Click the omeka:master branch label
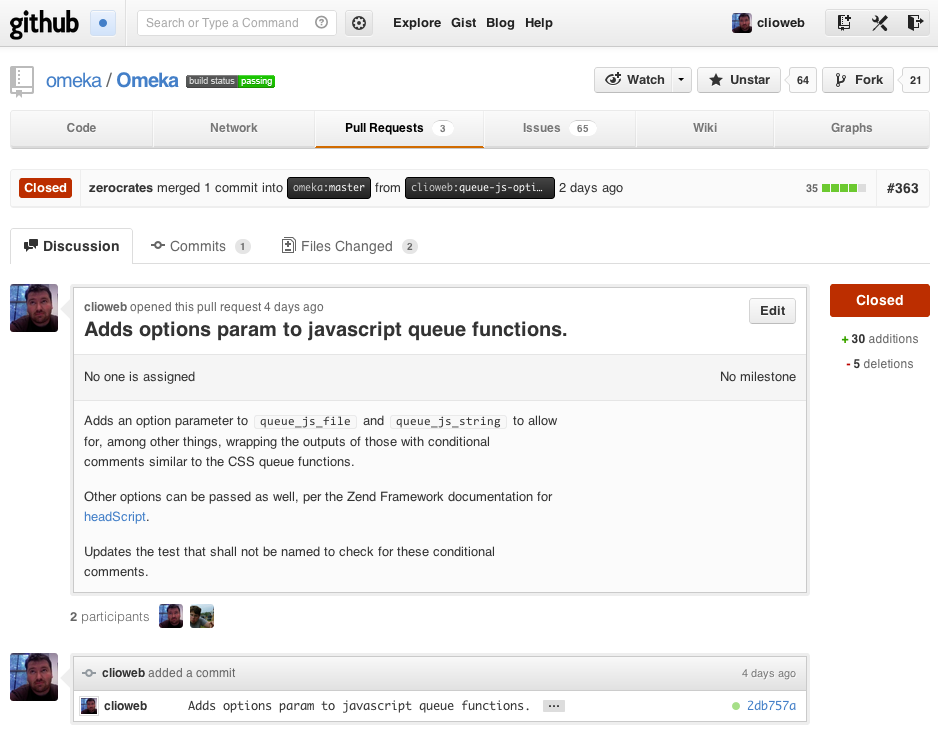 click(329, 188)
